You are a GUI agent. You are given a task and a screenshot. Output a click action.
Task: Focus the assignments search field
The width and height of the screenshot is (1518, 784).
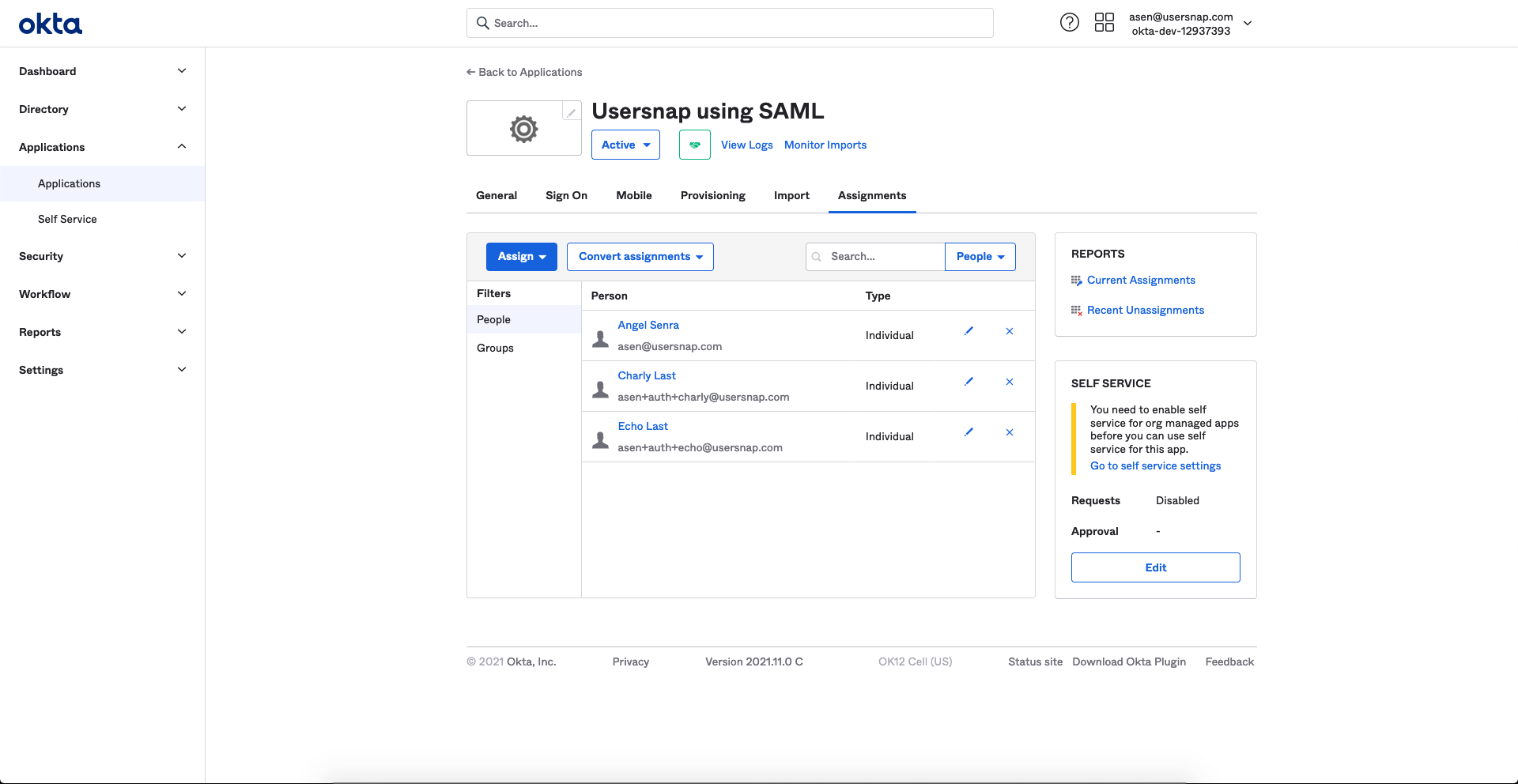click(875, 257)
